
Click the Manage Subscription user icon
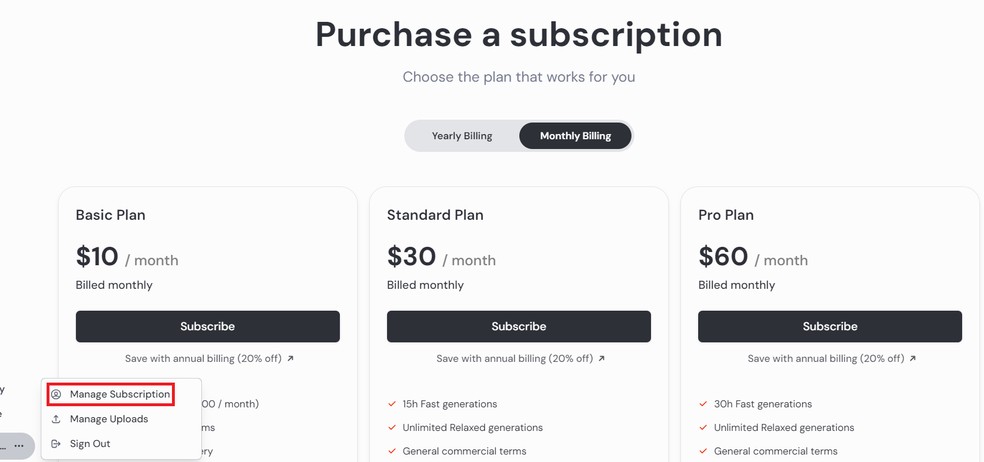pos(56,394)
